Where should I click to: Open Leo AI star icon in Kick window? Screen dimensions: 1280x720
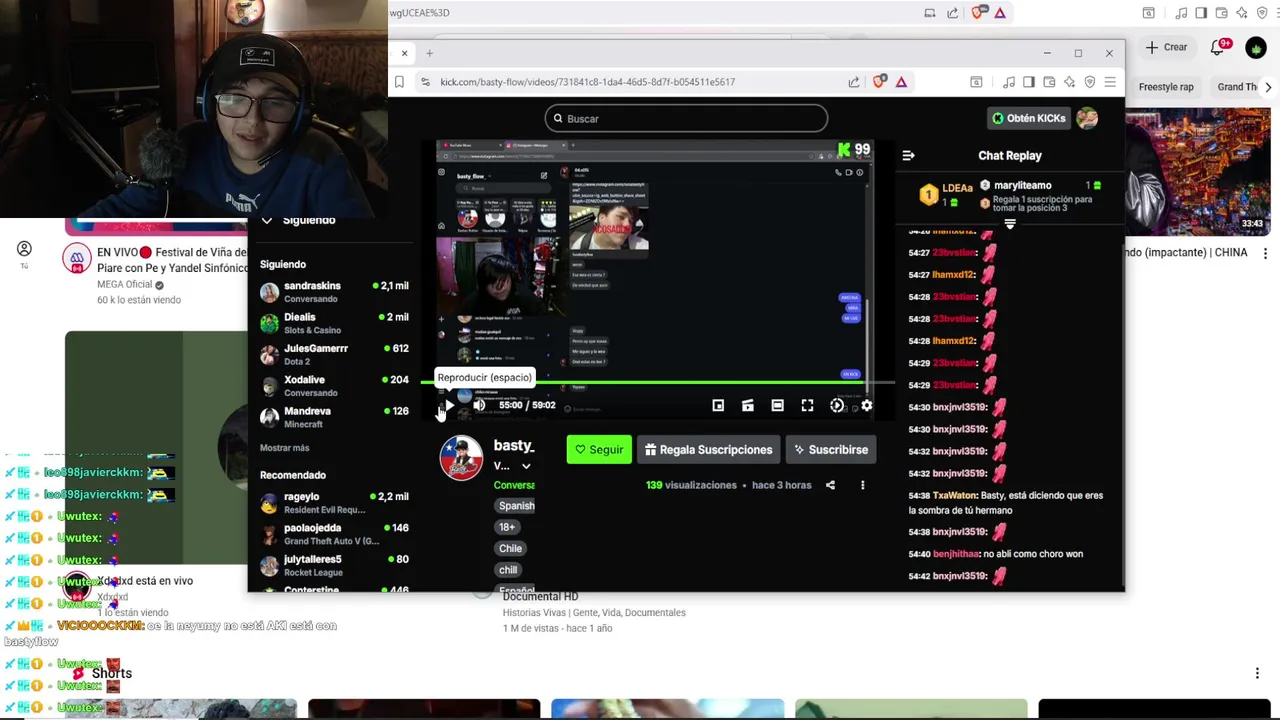1069,82
